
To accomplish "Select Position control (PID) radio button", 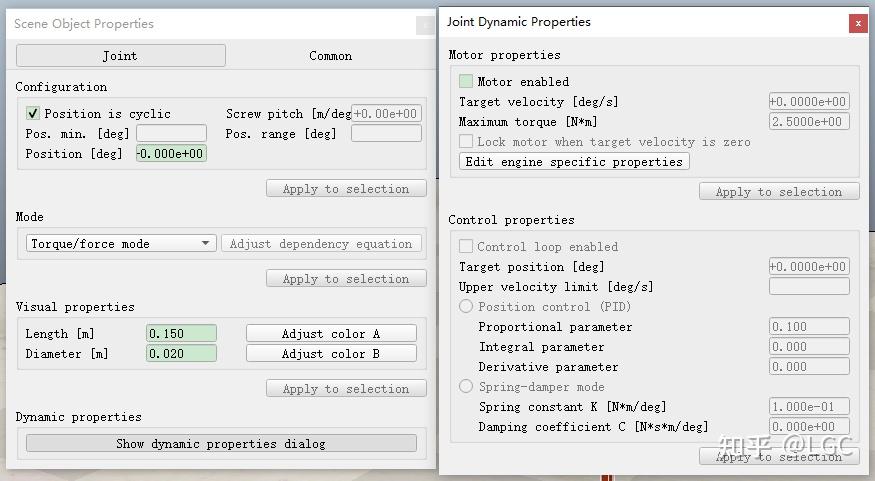I will pos(466,307).
